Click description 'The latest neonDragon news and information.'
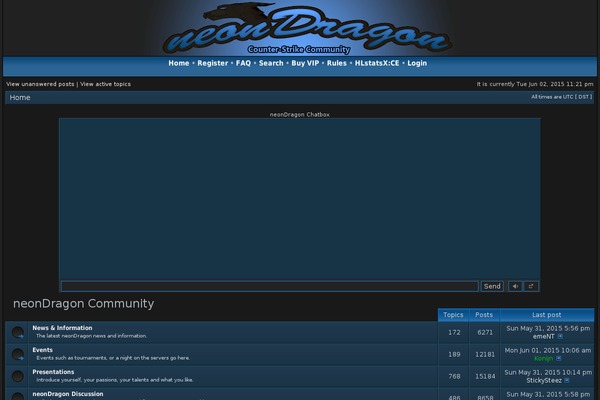 point(91,336)
